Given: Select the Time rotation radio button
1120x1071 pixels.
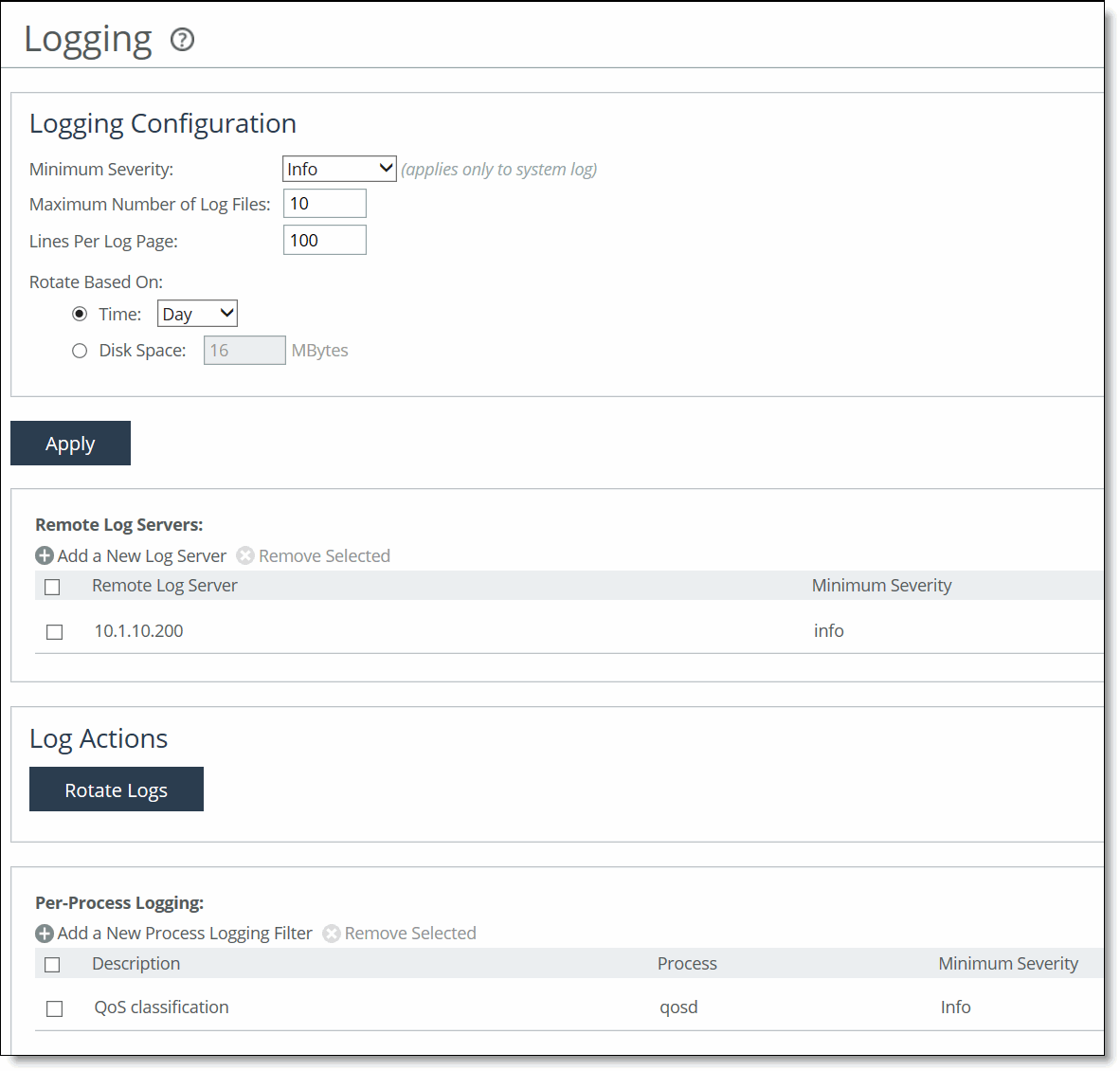Looking at the screenshot, I should click(80, 314).
